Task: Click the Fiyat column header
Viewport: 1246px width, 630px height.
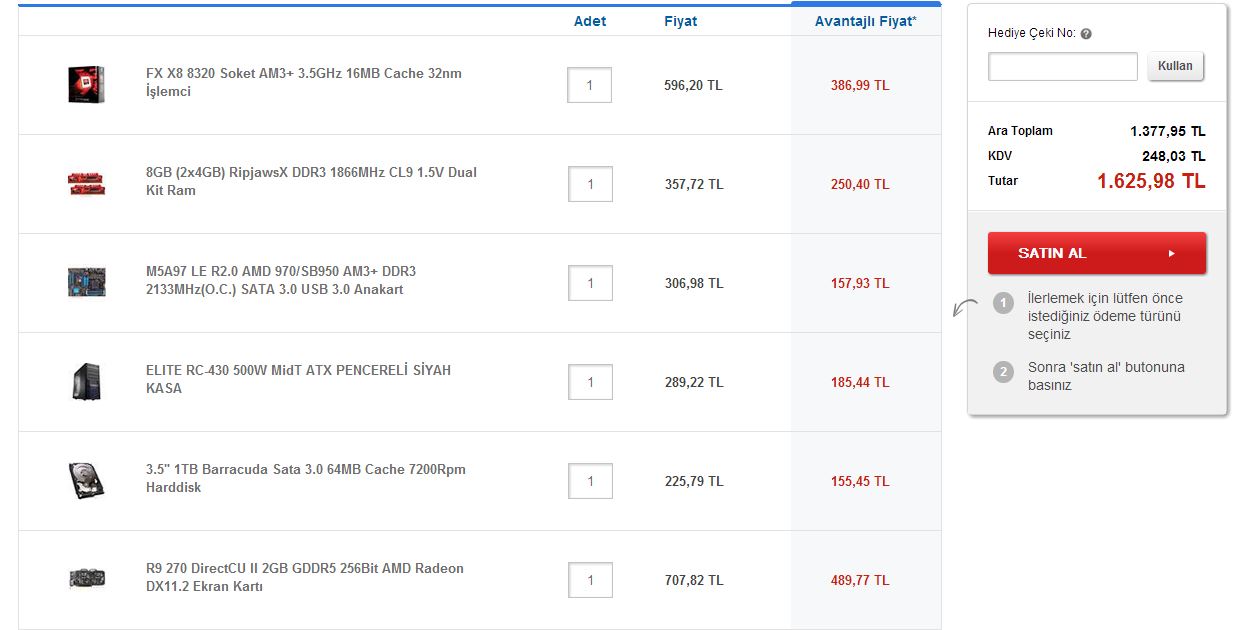Action: coord(681,21)
